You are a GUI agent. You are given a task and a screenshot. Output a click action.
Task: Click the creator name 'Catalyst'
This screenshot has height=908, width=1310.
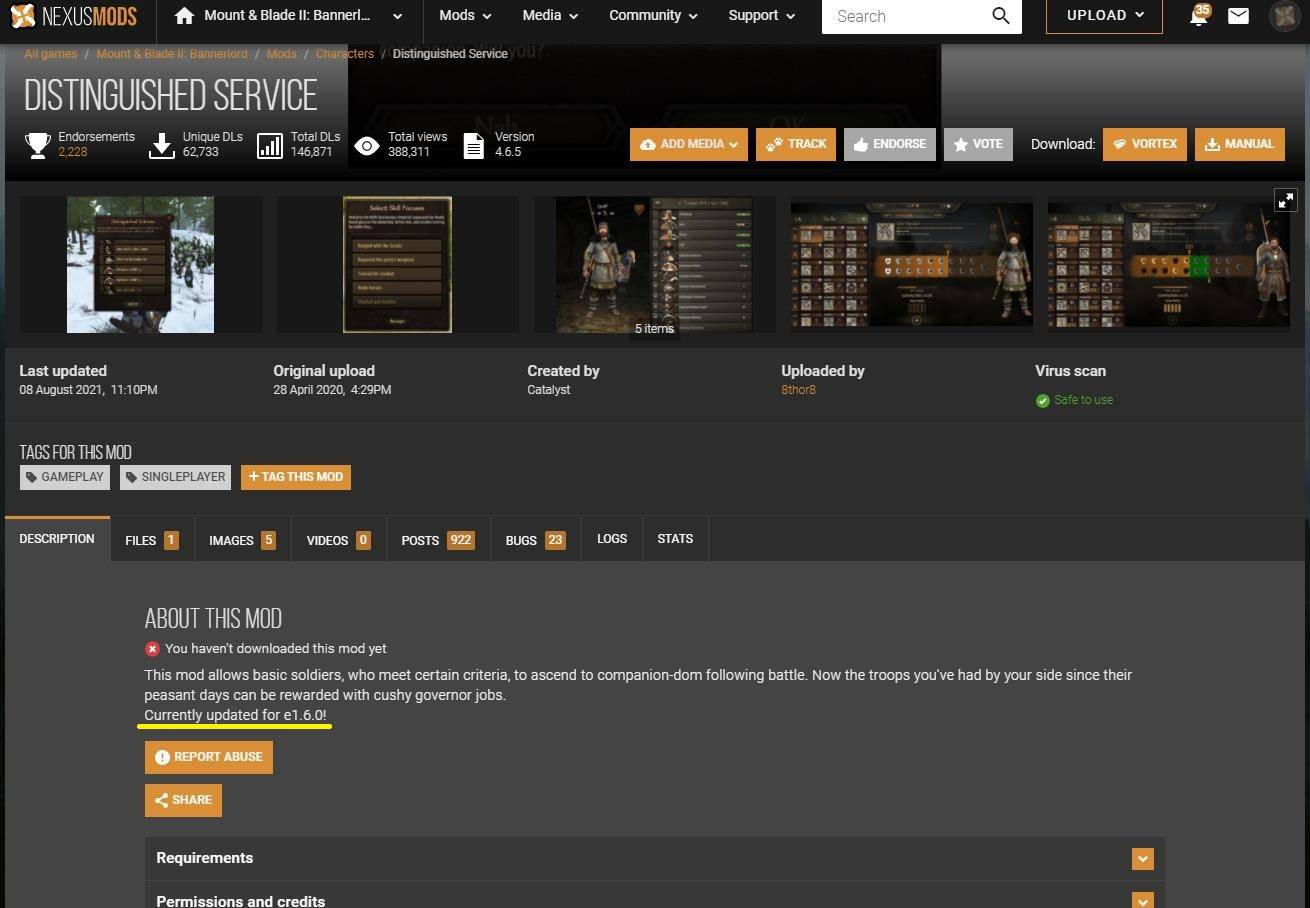point(549,390)
